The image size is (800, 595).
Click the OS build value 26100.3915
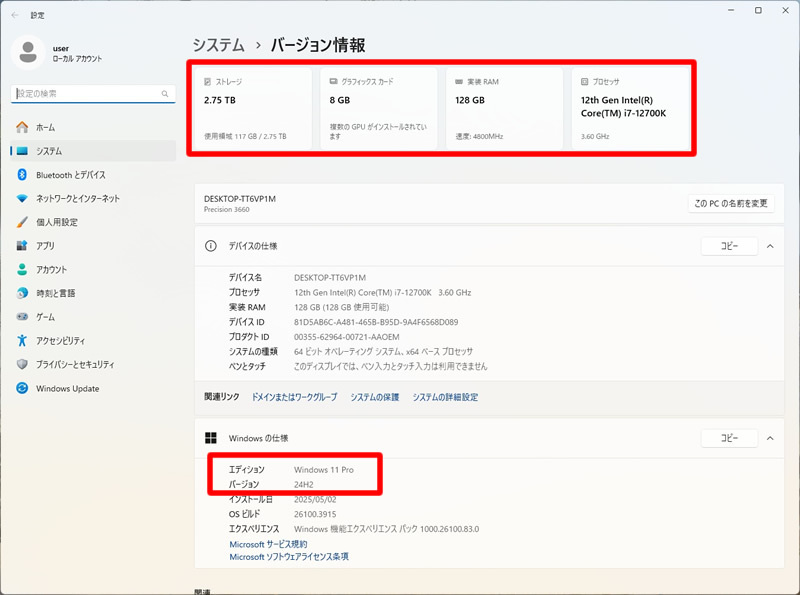tap(315, 514)
